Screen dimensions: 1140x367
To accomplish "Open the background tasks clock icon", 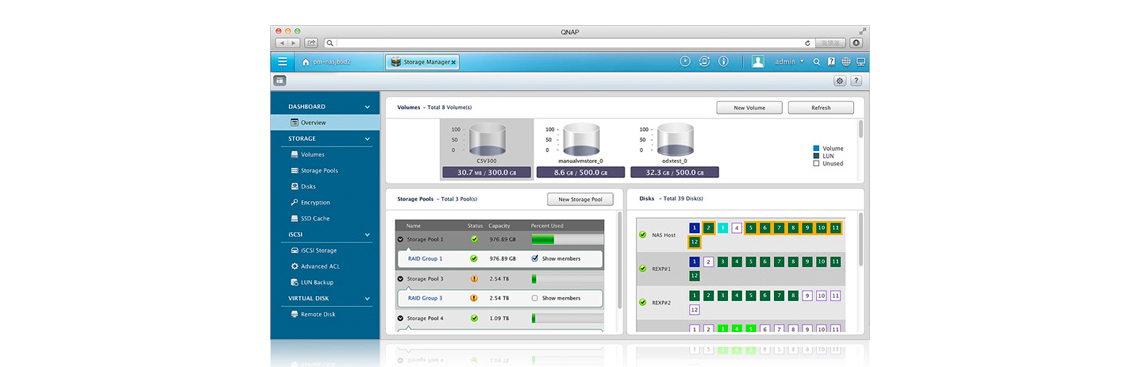I will click(685, 62).
